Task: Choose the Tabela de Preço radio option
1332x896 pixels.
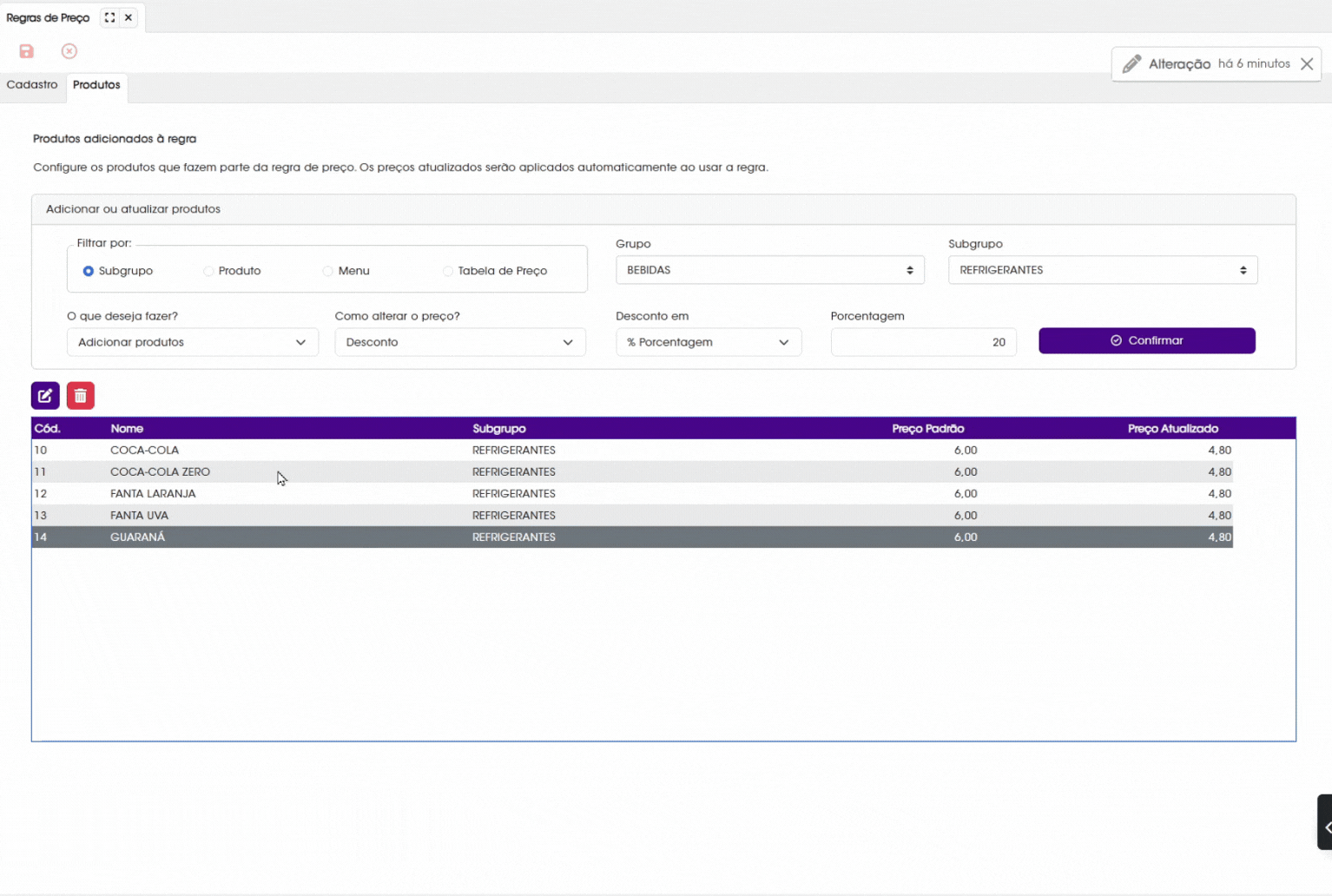Action: [x=448, y=271]
